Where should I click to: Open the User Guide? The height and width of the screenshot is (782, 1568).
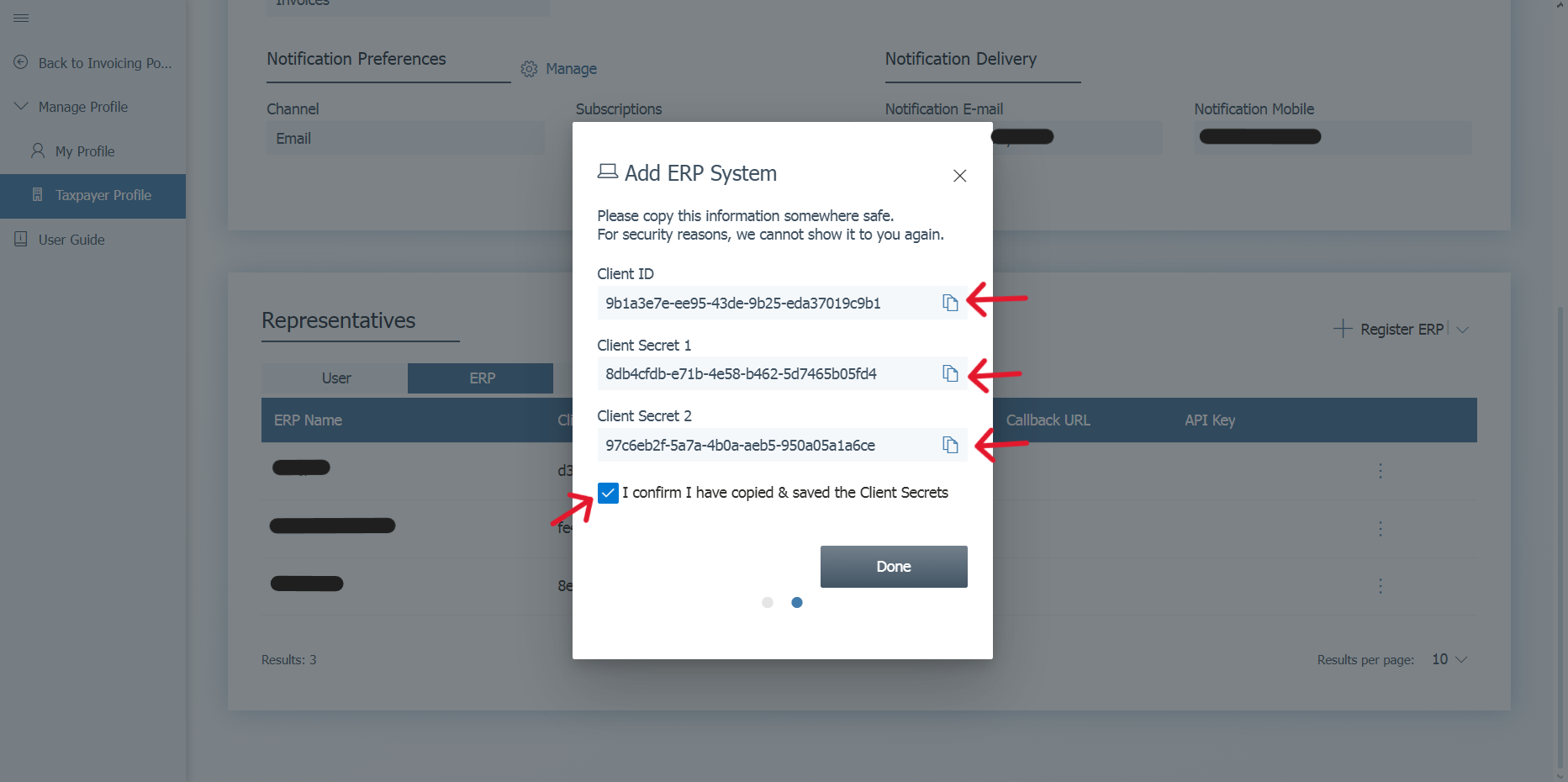71,240
